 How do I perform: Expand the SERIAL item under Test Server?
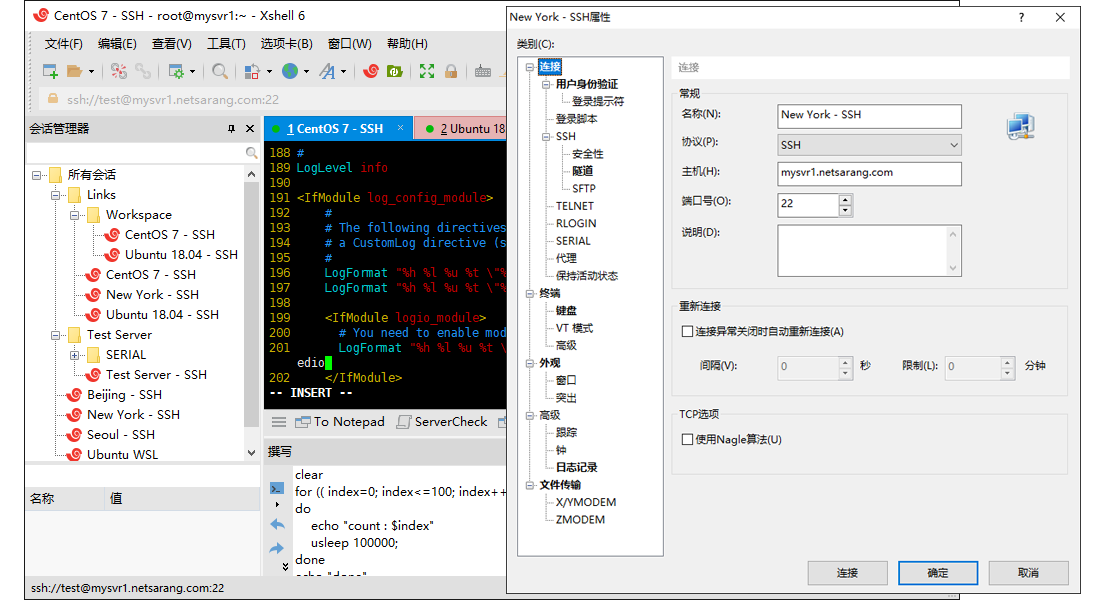point(72,354)
